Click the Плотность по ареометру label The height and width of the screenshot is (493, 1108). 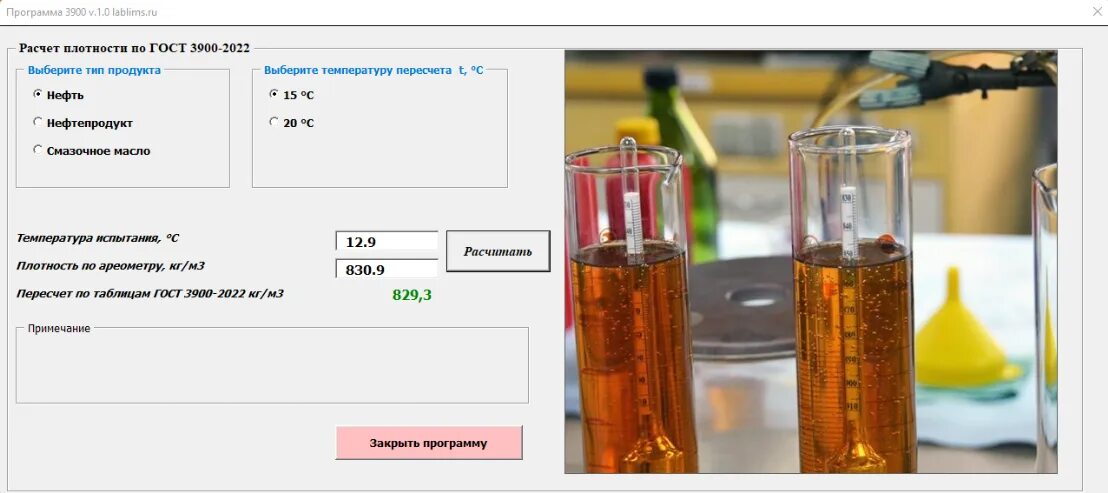coord(111,266)
